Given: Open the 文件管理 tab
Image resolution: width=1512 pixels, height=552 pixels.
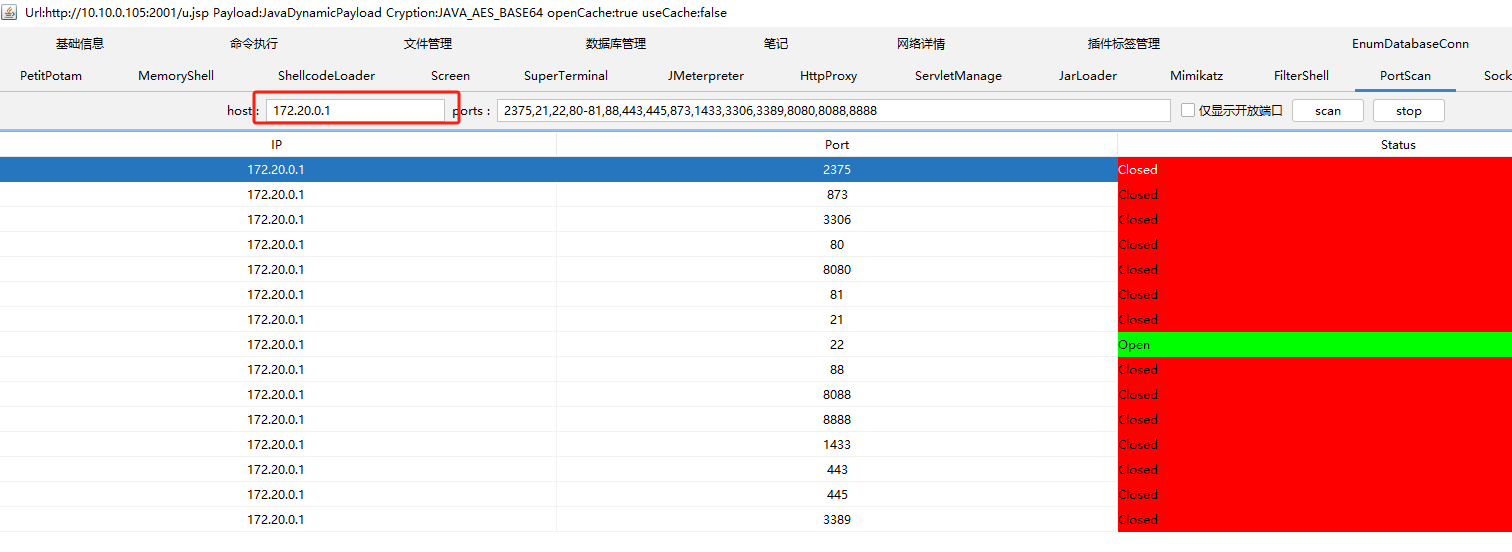Looking at the screenshot, I should click(428, 44).
